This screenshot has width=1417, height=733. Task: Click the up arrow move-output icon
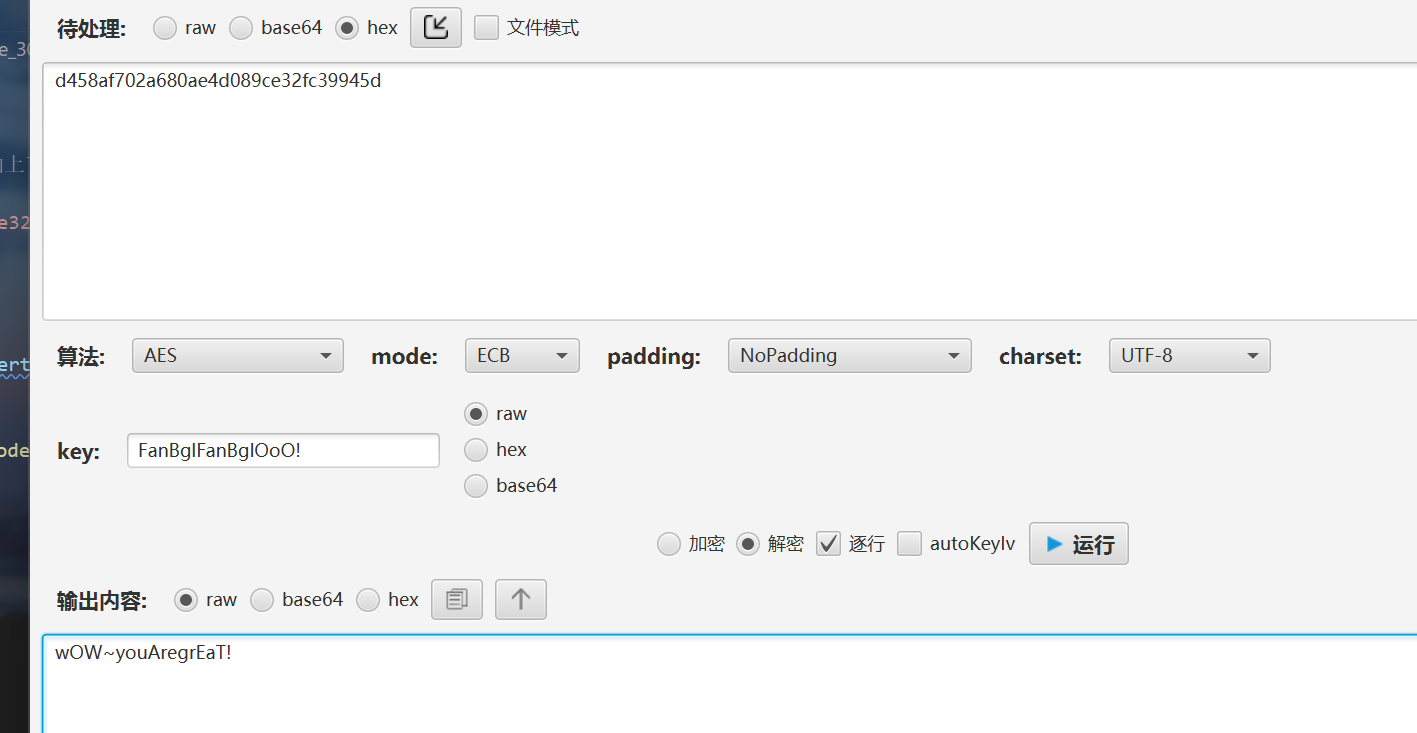tap(520, 600)
